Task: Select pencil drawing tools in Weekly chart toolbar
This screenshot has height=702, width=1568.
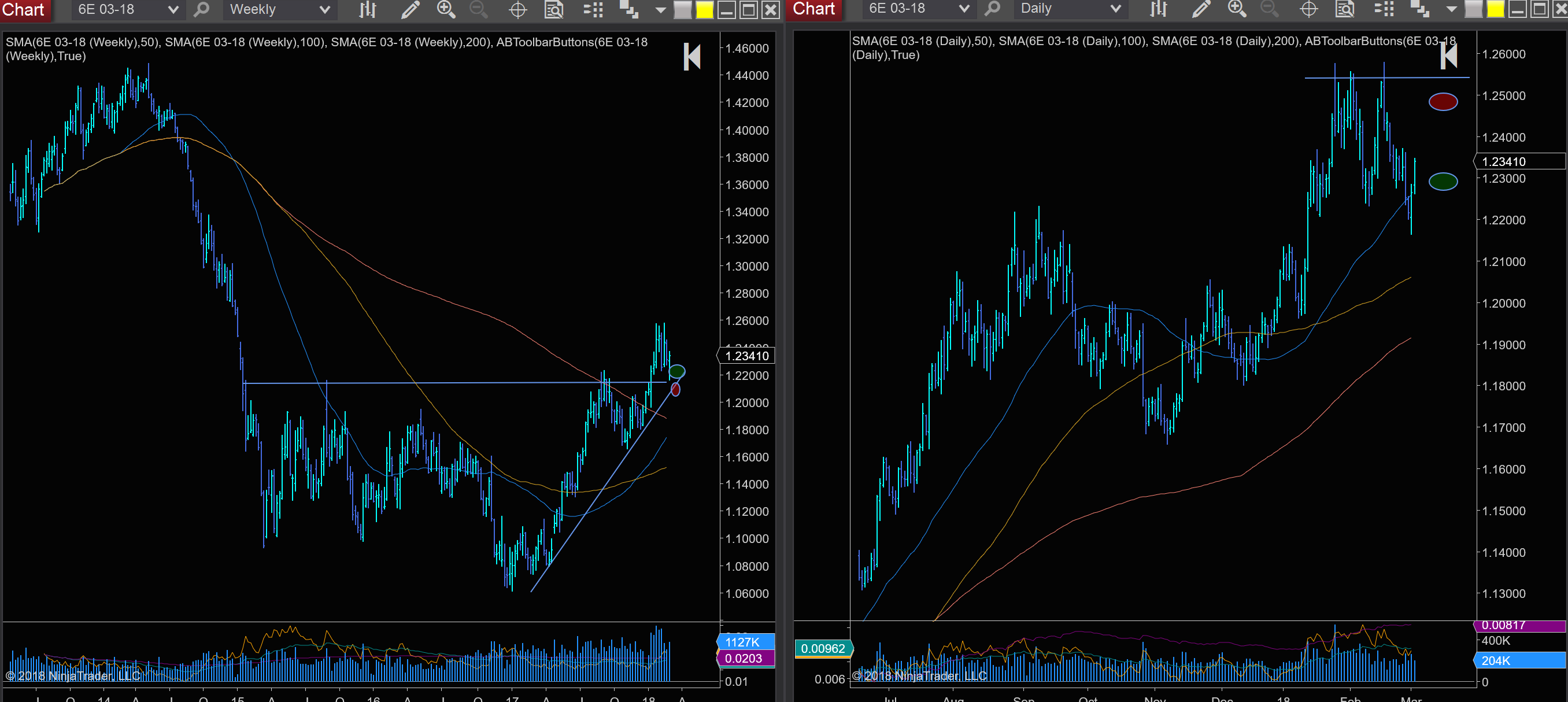Action: [x=411, y=10]
